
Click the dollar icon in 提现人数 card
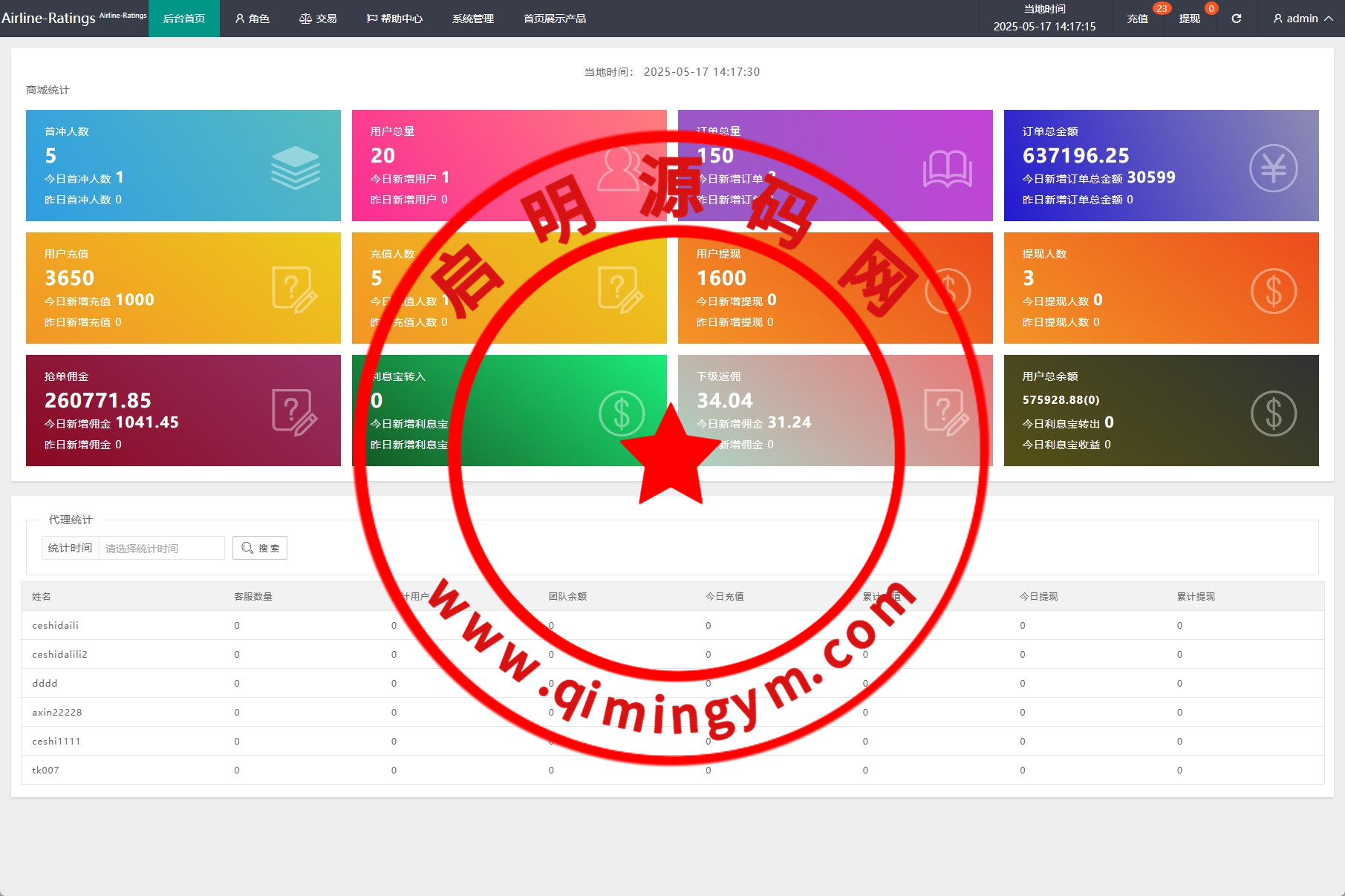pyautogui.click(x=1273, y=290)
